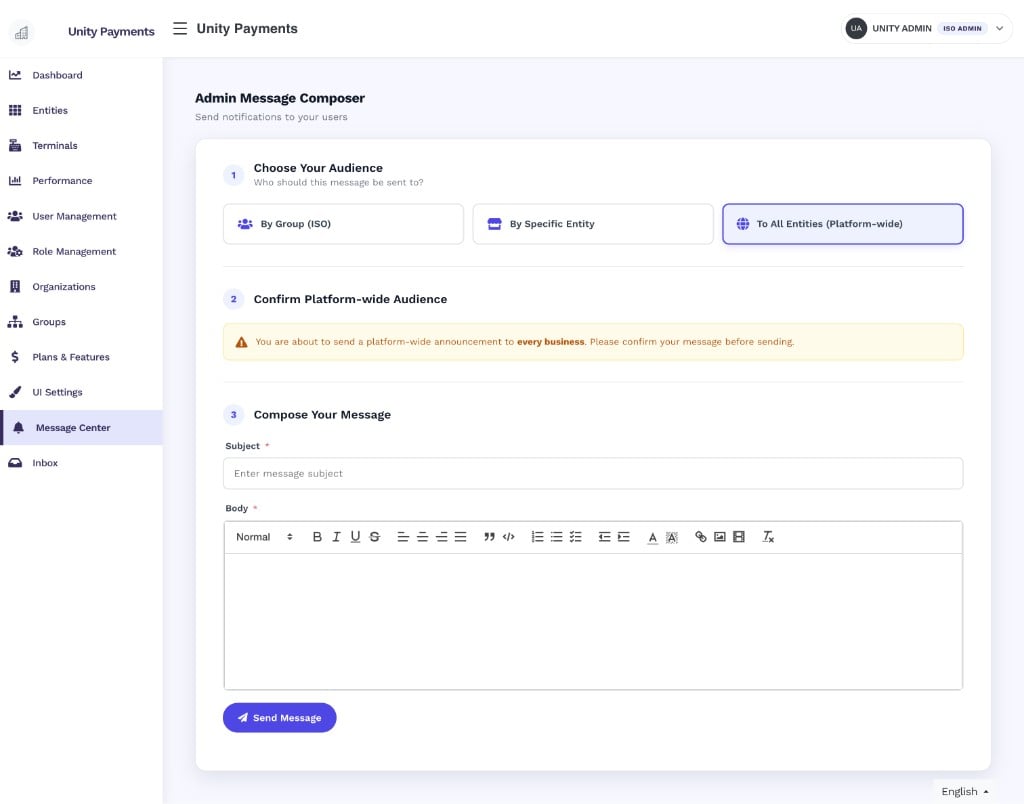Decrease indent (outdent) in the editor
The height and width of the screenshot is (804, 1024).
pyautogui.click(x=604, y=537)
